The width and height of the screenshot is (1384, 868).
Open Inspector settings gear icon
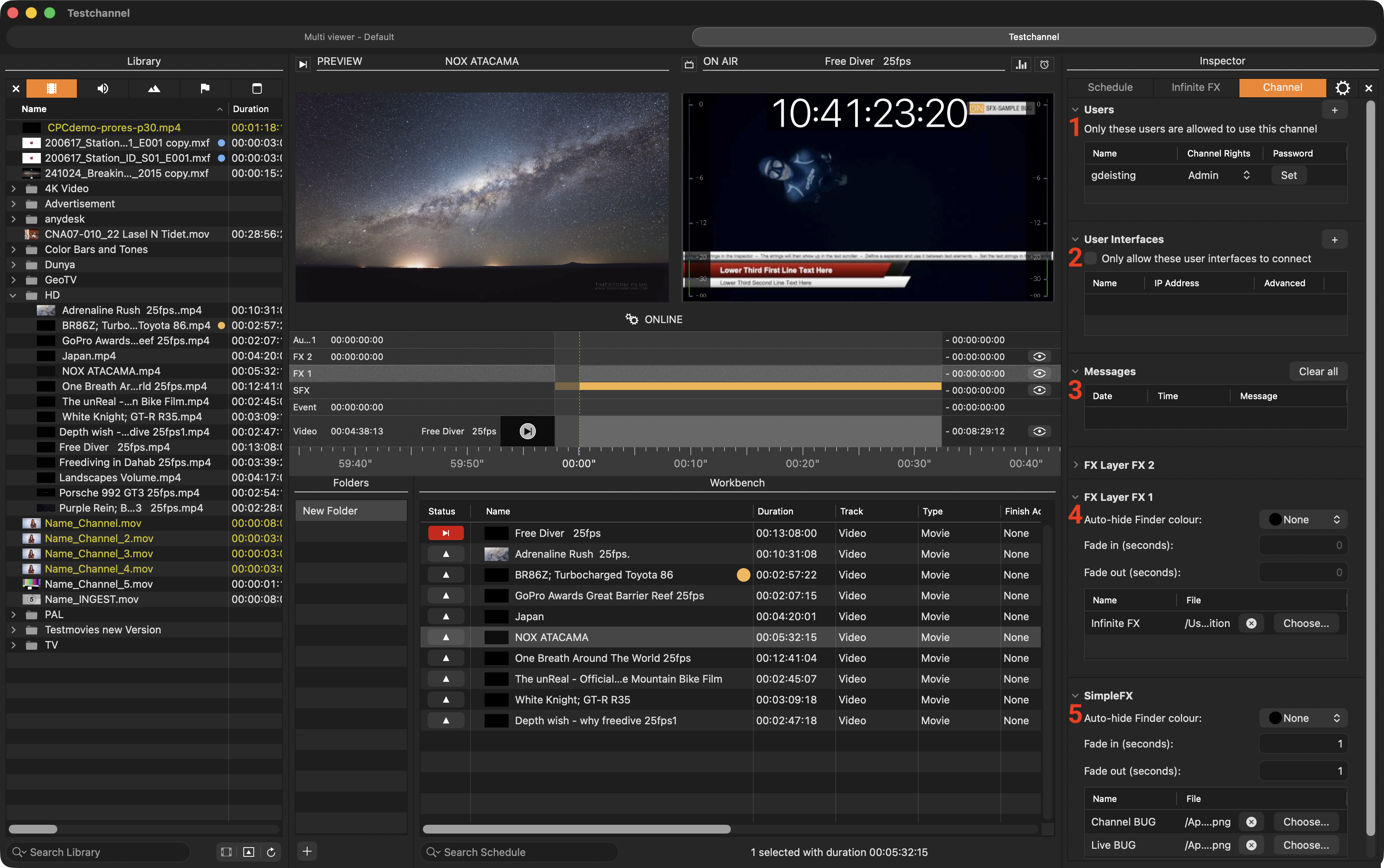coord(1343,88)
